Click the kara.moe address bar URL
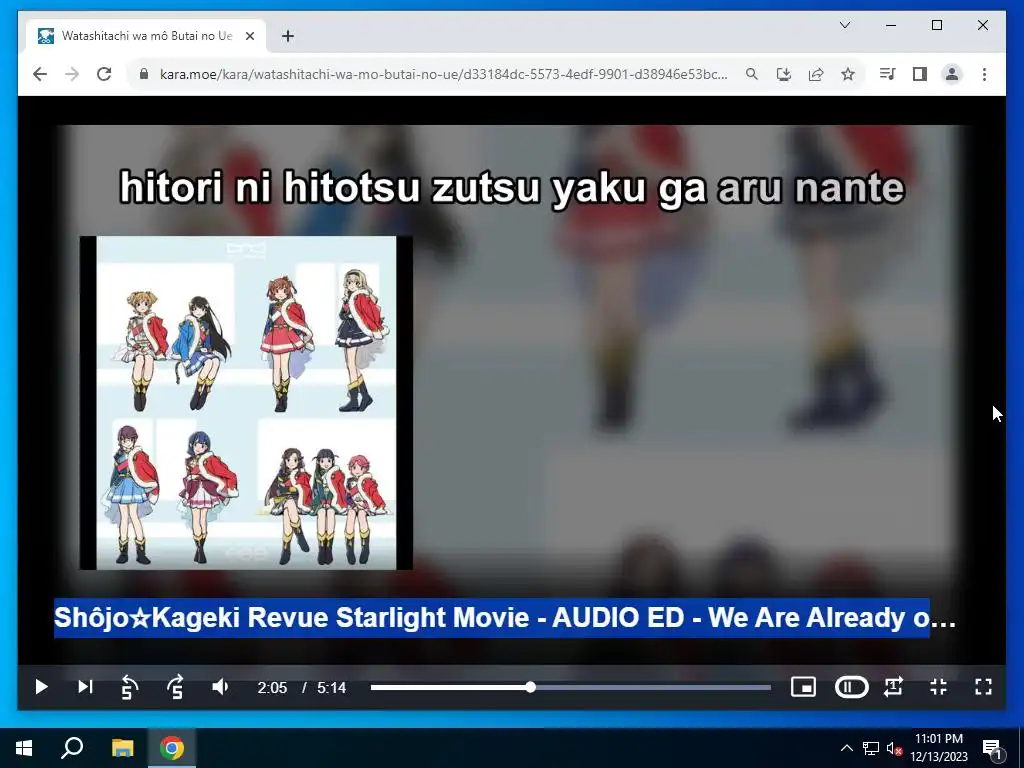The width and height of the screenshot is (1024, 768). [443, 74]
